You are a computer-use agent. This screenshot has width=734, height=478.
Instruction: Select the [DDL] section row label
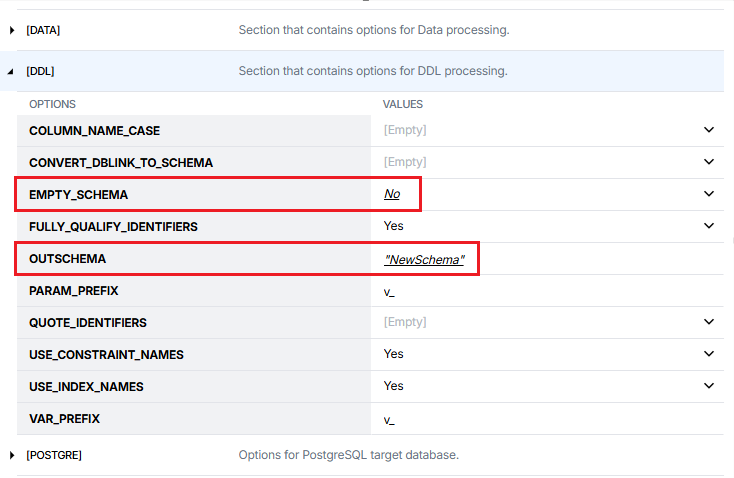click(40, 71)
